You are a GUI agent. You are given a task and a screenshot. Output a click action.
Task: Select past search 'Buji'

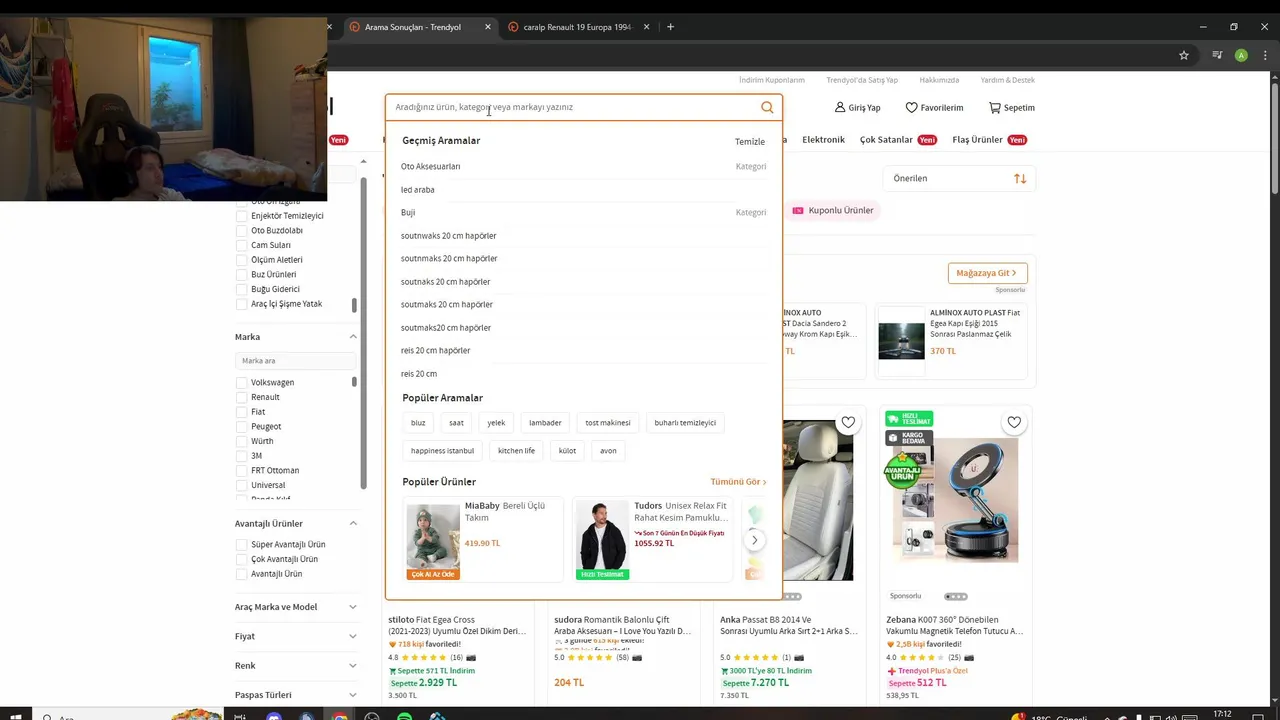[408, 212]
